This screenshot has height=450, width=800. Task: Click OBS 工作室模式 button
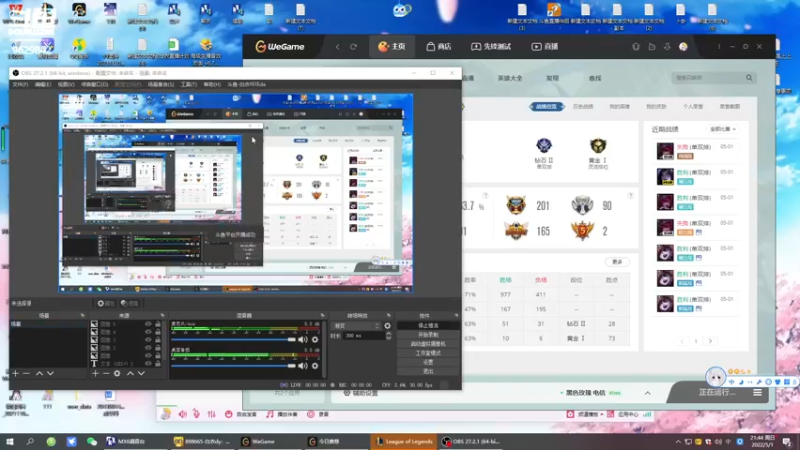click(428, 353)
